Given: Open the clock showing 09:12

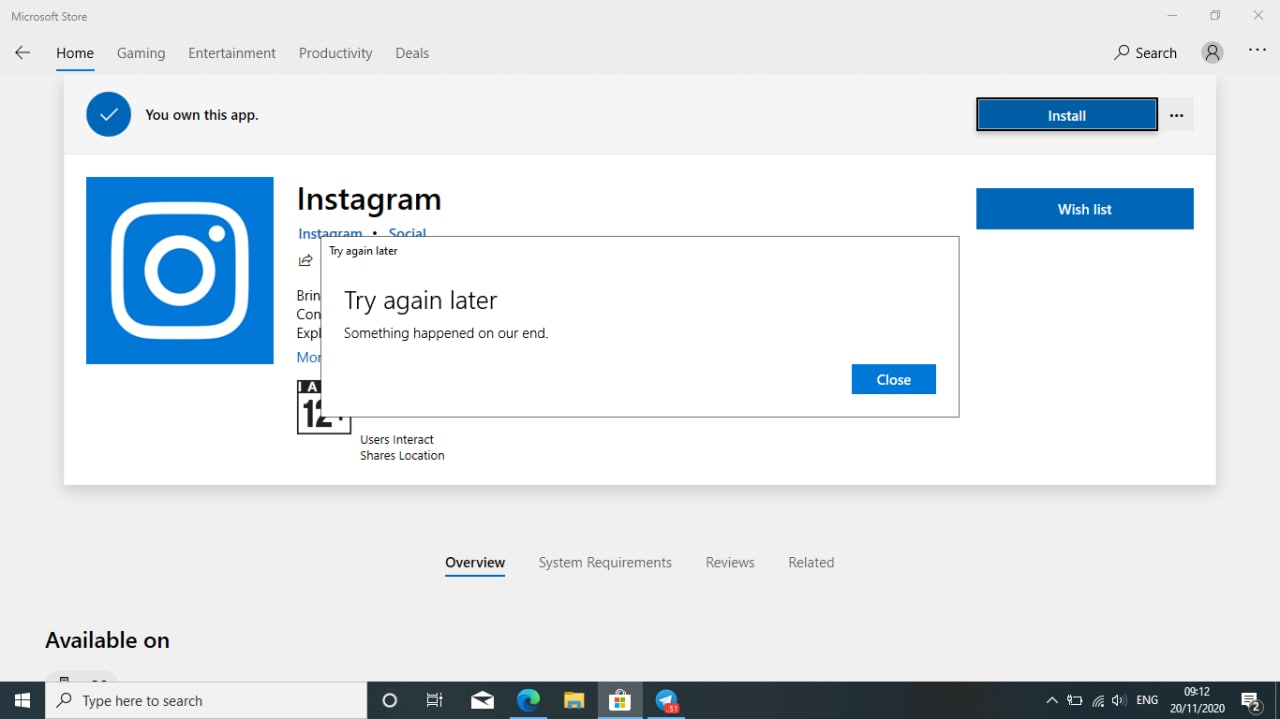Looking at the screenshot, I should click(x=1197, y=700).
